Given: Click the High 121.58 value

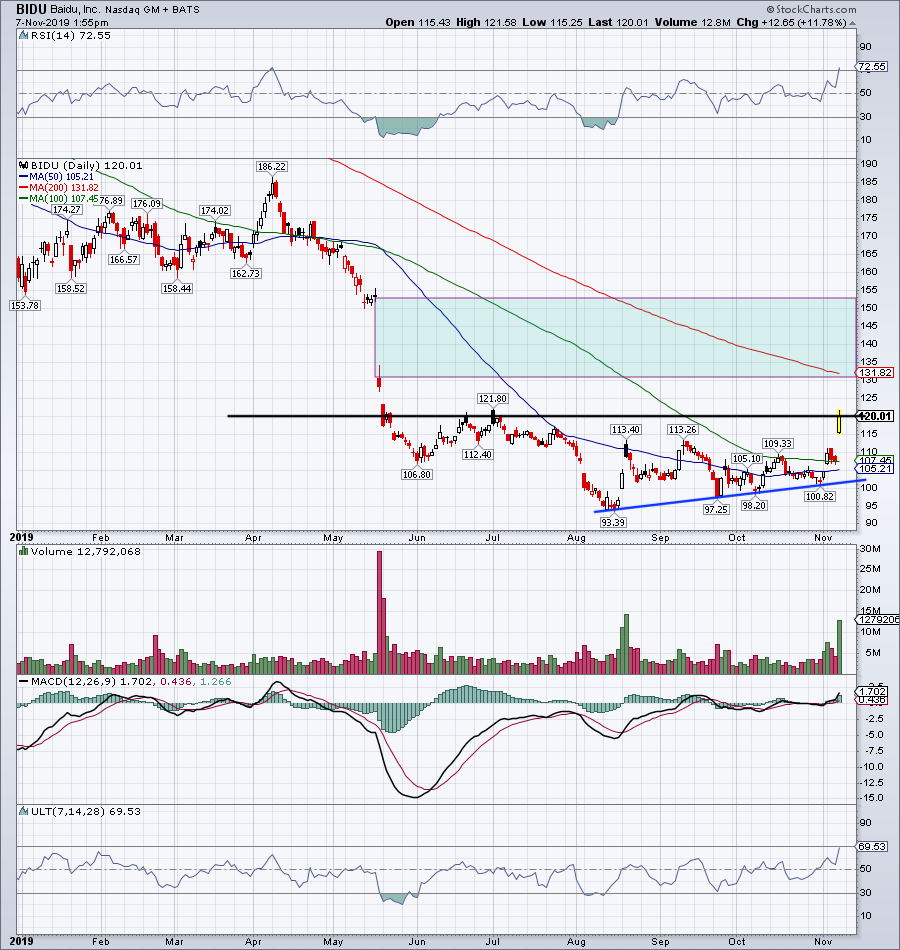Looking at the screenshot, I should pos(486,22).
